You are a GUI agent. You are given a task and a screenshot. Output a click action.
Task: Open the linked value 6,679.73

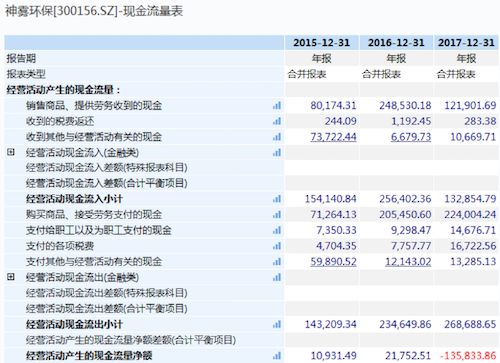click(411, 137)
